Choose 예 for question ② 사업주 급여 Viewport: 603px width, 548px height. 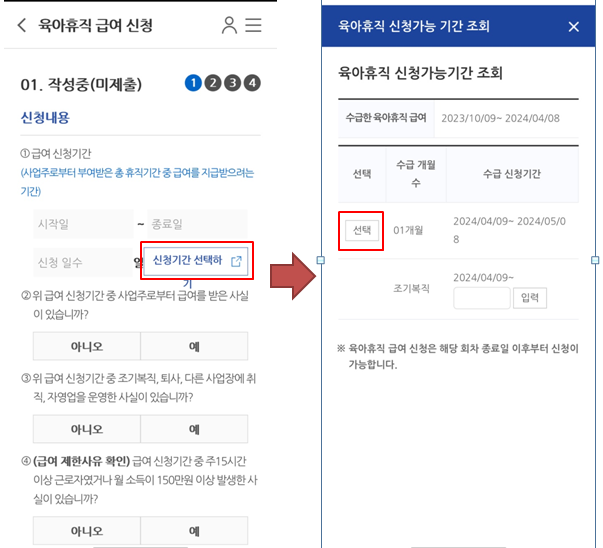tap(194, 346)
